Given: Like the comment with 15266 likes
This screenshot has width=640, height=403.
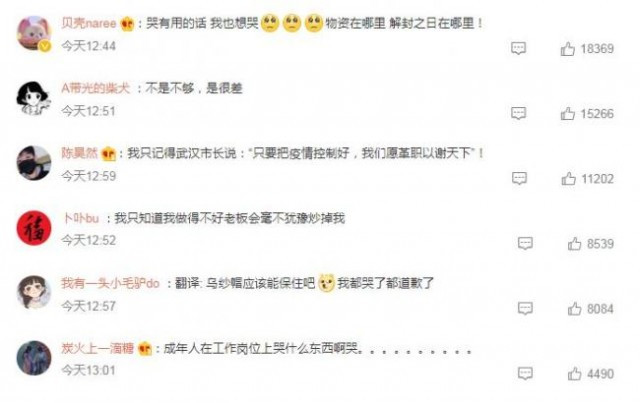Looking at the screenshot, I should 567,114.
